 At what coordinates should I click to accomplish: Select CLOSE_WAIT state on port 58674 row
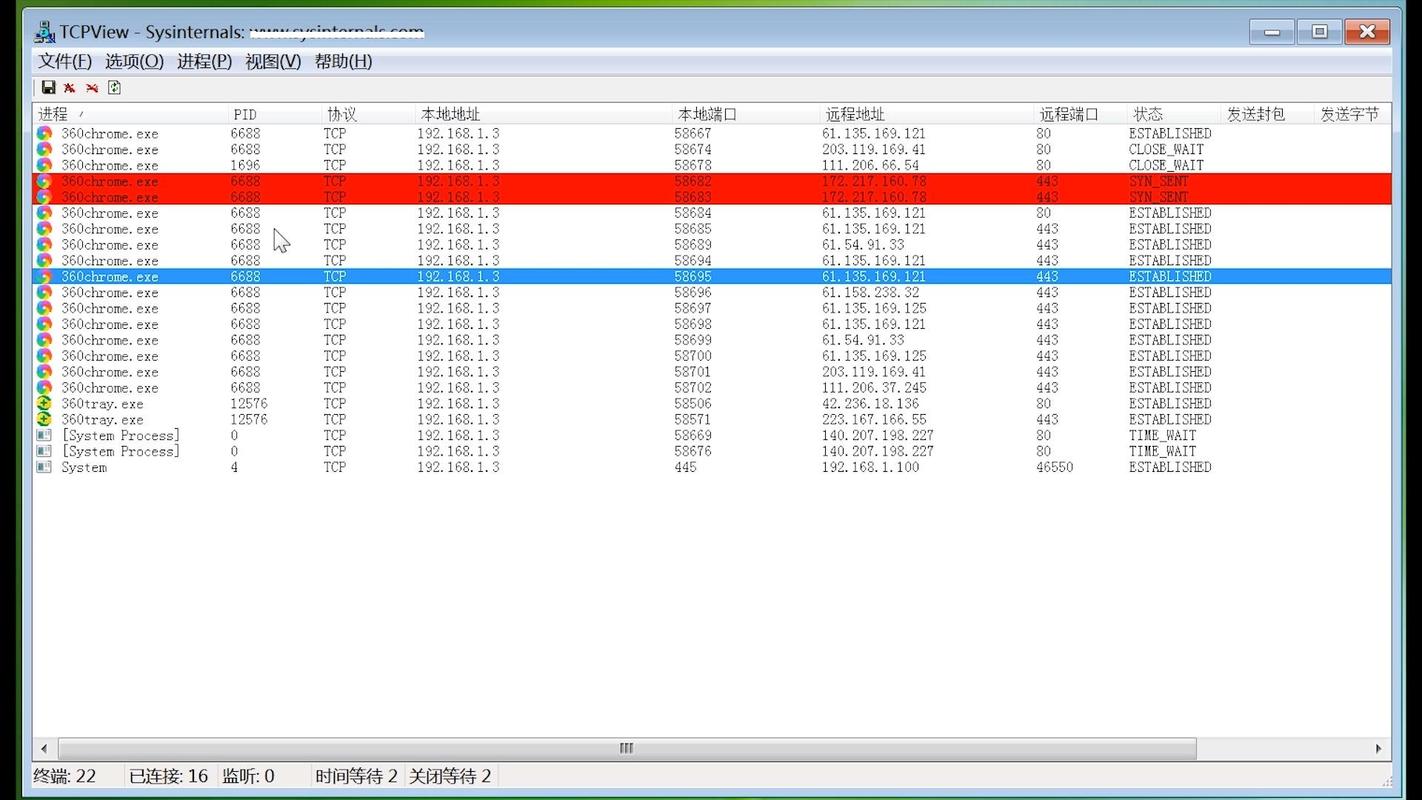click(1166, 149)
